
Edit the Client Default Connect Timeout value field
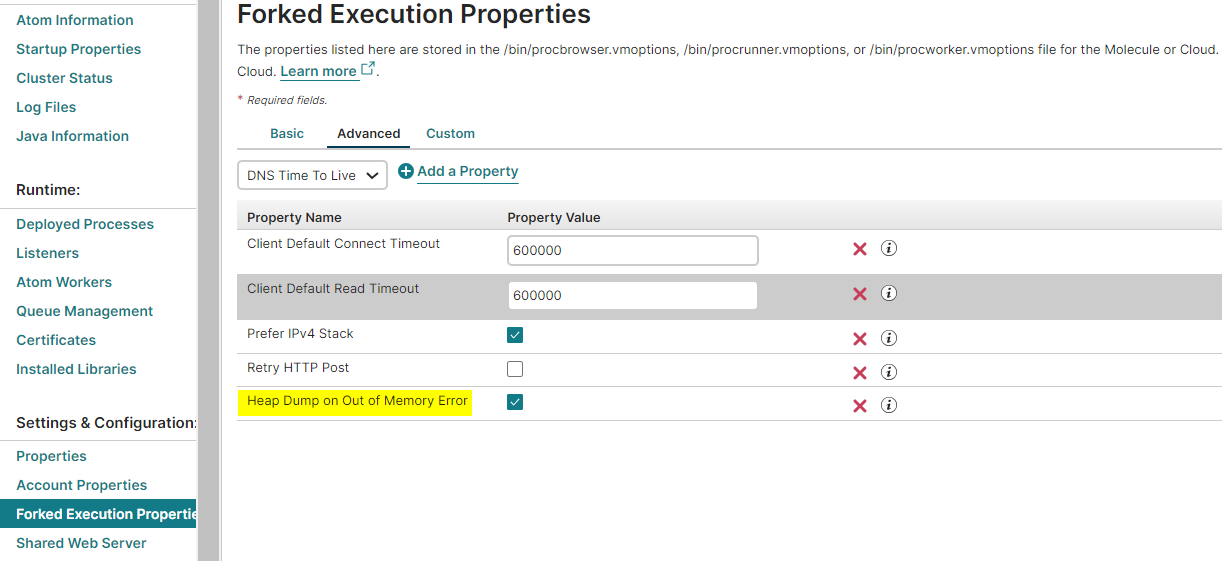click(632, 250)
